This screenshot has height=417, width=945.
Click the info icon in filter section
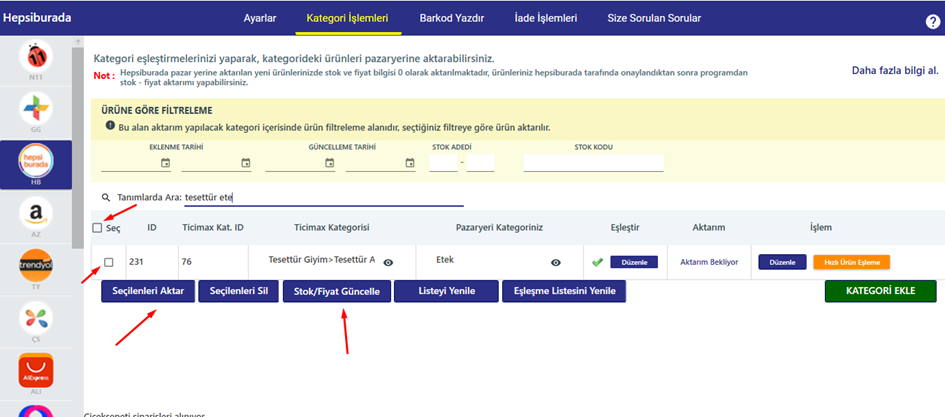click(x=110, y=126)
